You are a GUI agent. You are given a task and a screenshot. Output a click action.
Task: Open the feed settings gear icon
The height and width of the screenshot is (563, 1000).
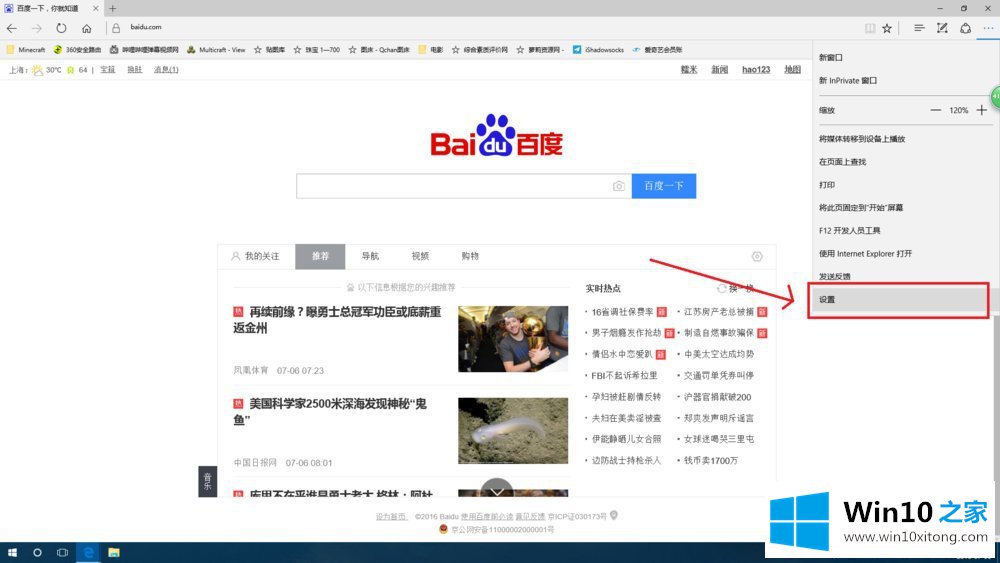(757, 256)
